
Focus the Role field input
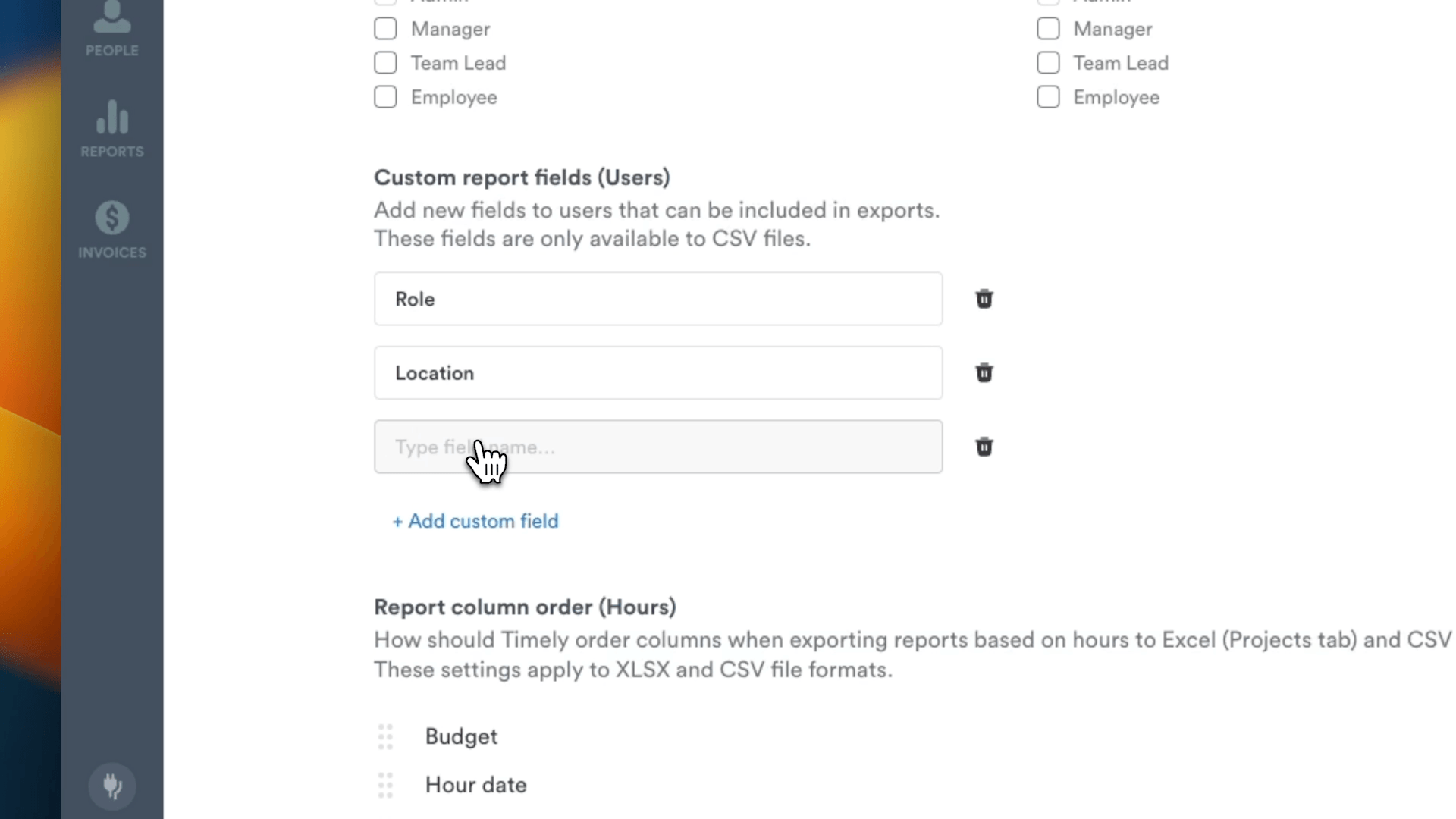[x=657, y=299]
